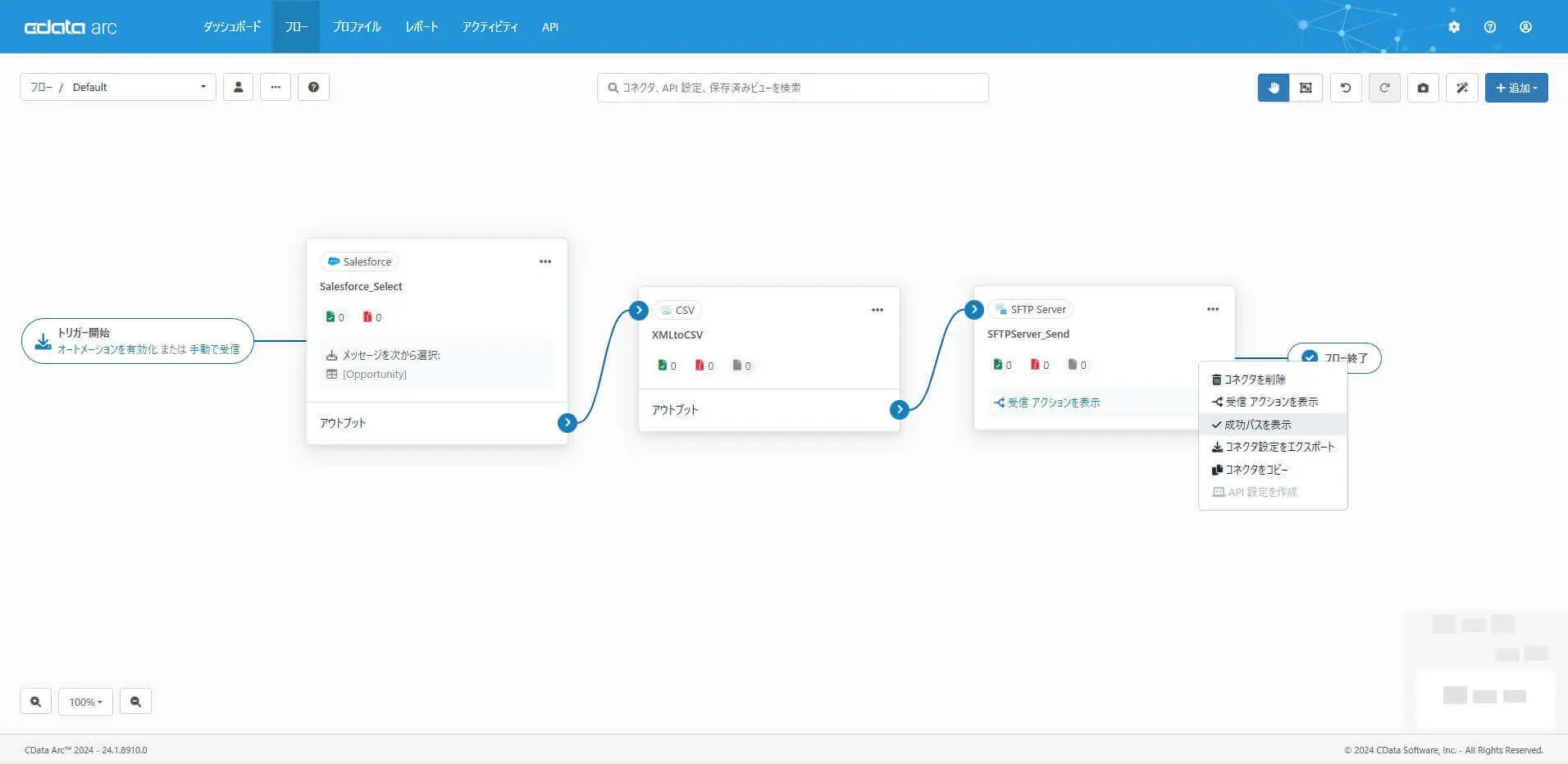The width and height of the screenshot is (1568, 764).
Task: Expand the 100% zoom level dropdown
Action: coord(85,702)
